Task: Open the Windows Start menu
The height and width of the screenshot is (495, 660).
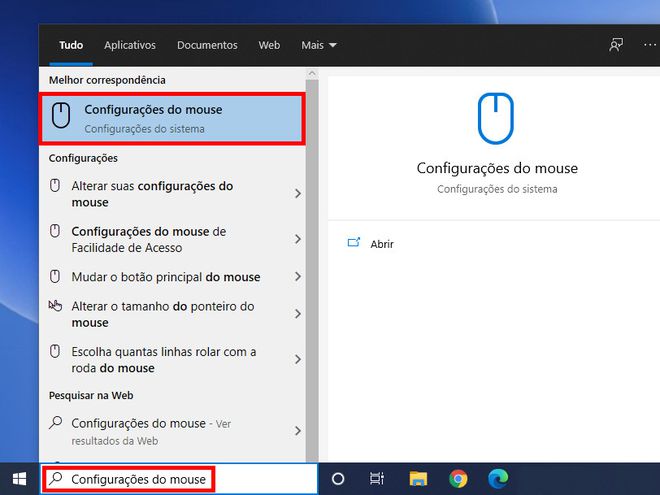Action: [19, 479]
